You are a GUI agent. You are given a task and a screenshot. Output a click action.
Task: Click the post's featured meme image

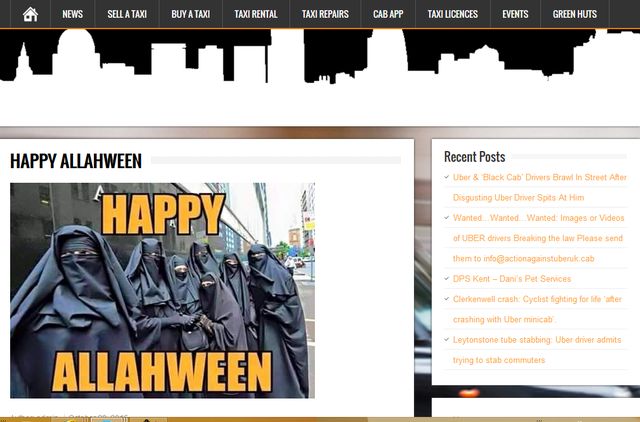point(162,290)
